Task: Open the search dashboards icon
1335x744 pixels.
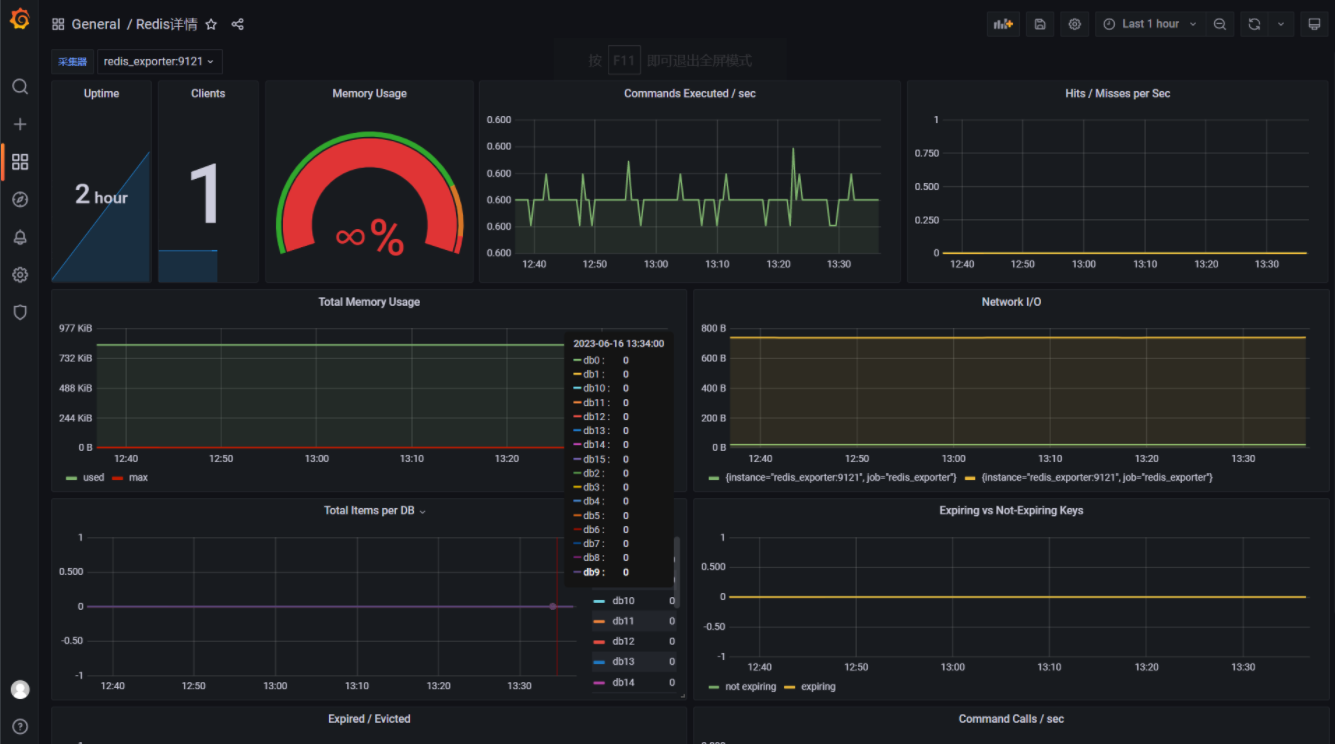Action: (20, 87)
